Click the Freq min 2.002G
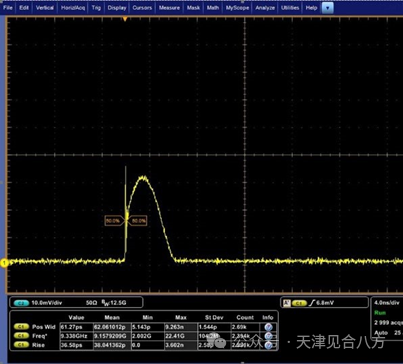This screenshot has height=364, width=403. coord(142,336)
